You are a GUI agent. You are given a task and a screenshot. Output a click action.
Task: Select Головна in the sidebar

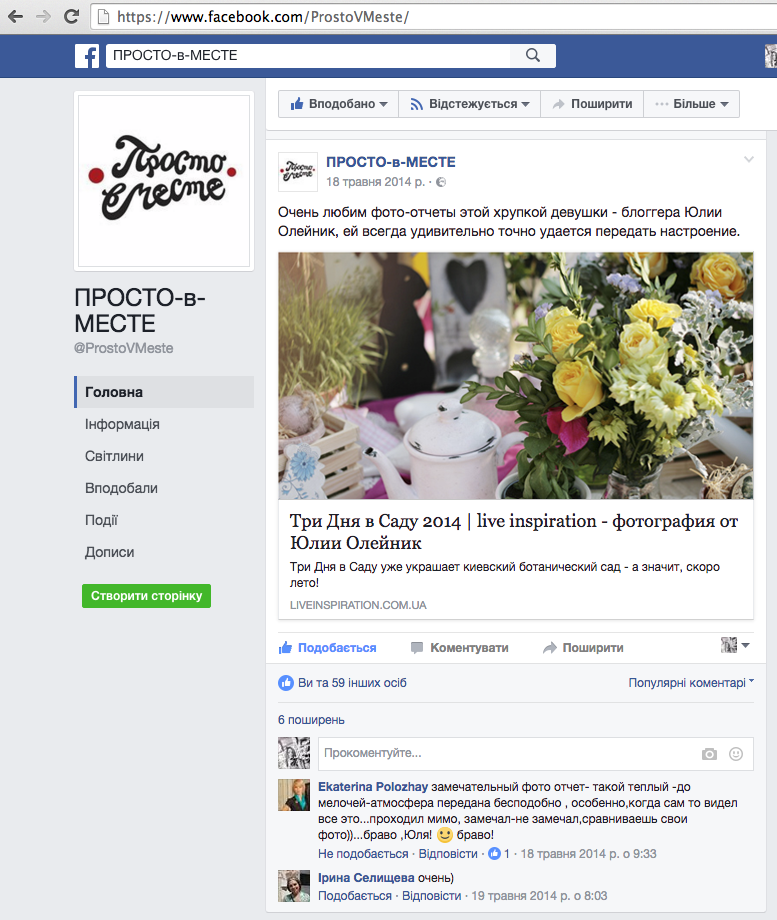[x=164, y=392]
